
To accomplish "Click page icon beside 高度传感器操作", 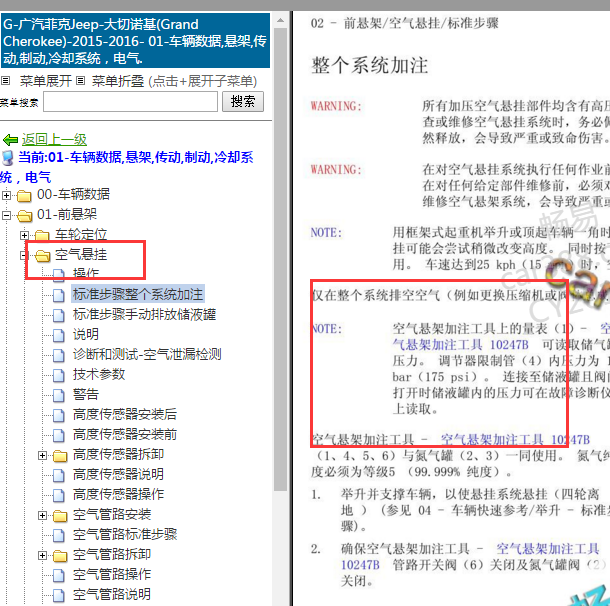I will point(59,496).
